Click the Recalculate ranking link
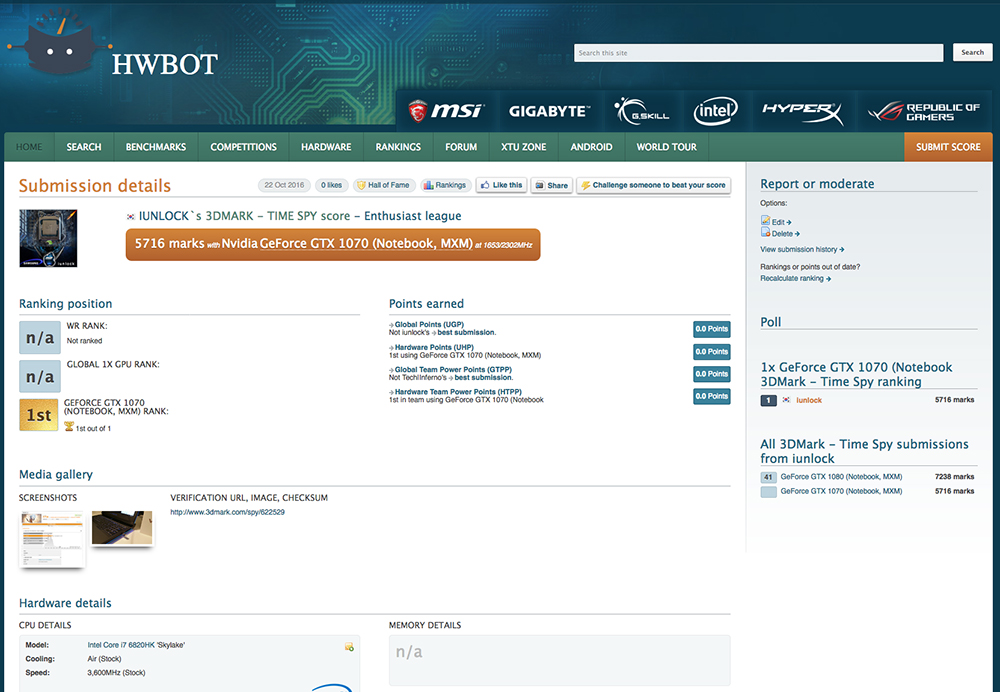 pos(795,278)
